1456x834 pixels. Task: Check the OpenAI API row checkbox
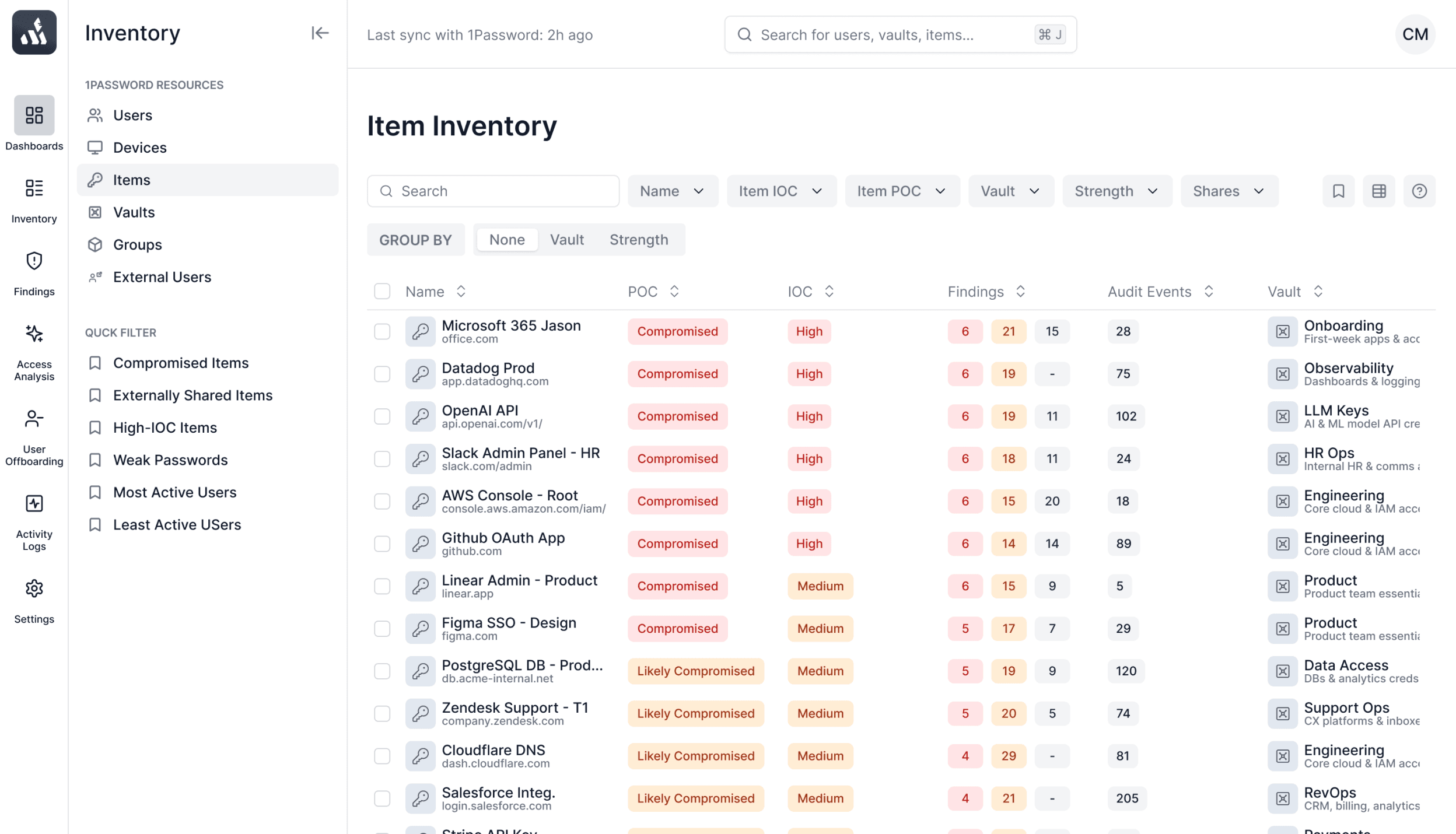pyautogui.click(x=382, y=416)
